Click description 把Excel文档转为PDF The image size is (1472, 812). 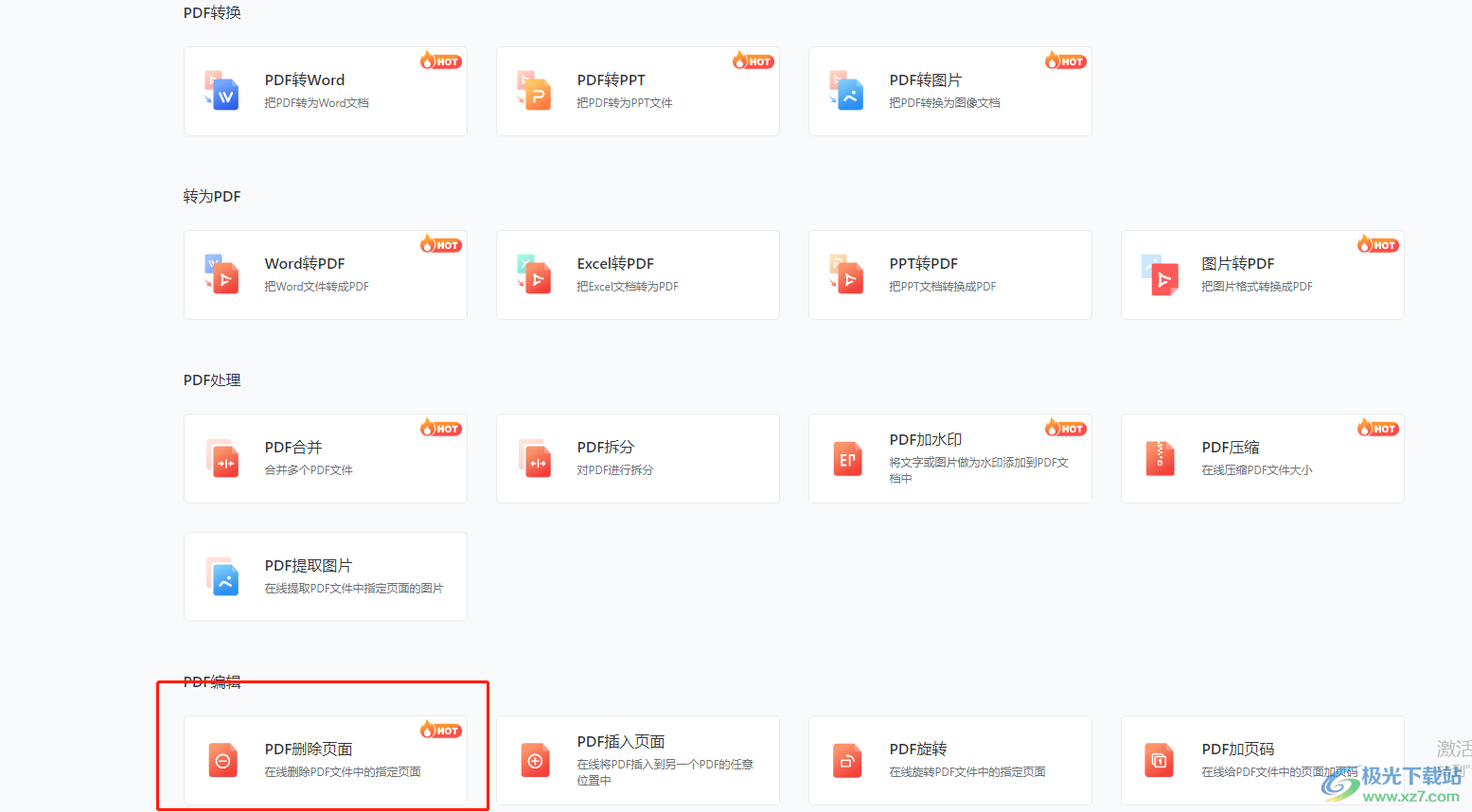(x=628, y=287)
